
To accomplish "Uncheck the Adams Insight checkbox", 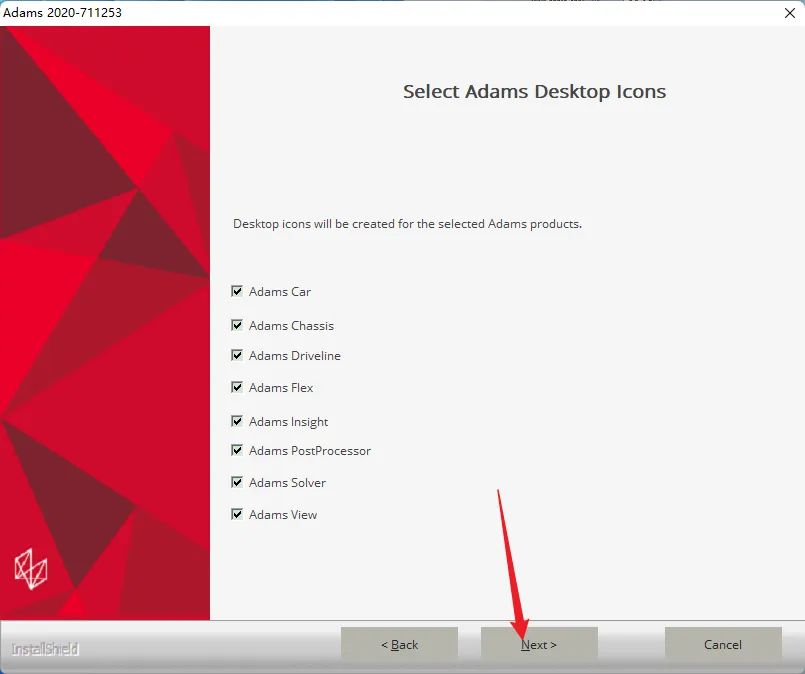I will click(237, 421).
